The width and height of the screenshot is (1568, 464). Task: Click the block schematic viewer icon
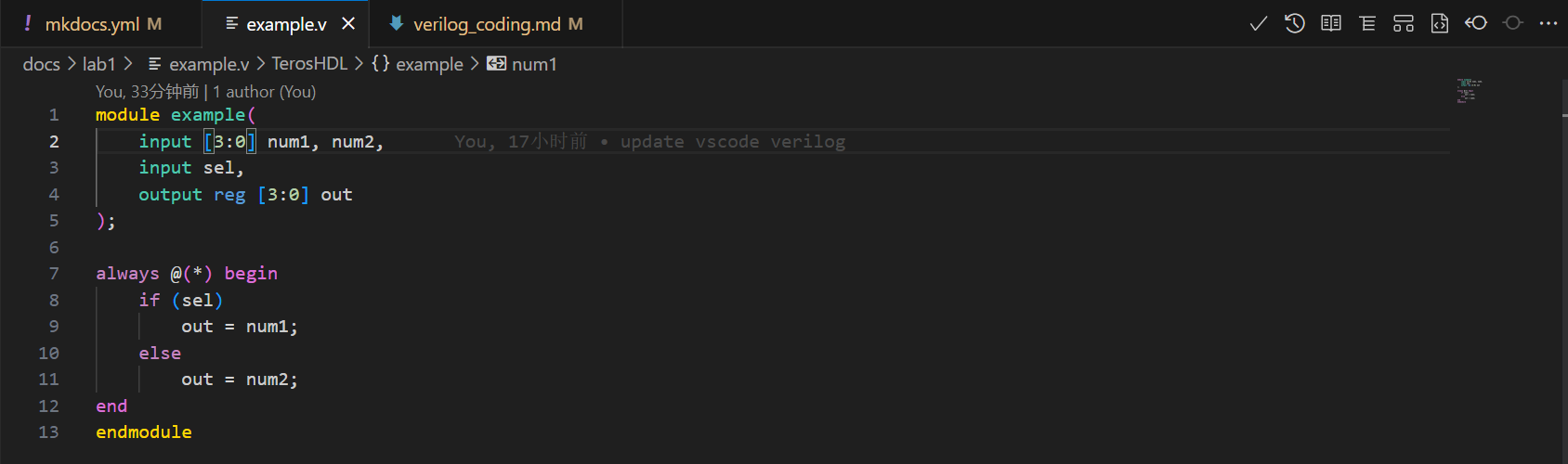(x=1404, y=24)
